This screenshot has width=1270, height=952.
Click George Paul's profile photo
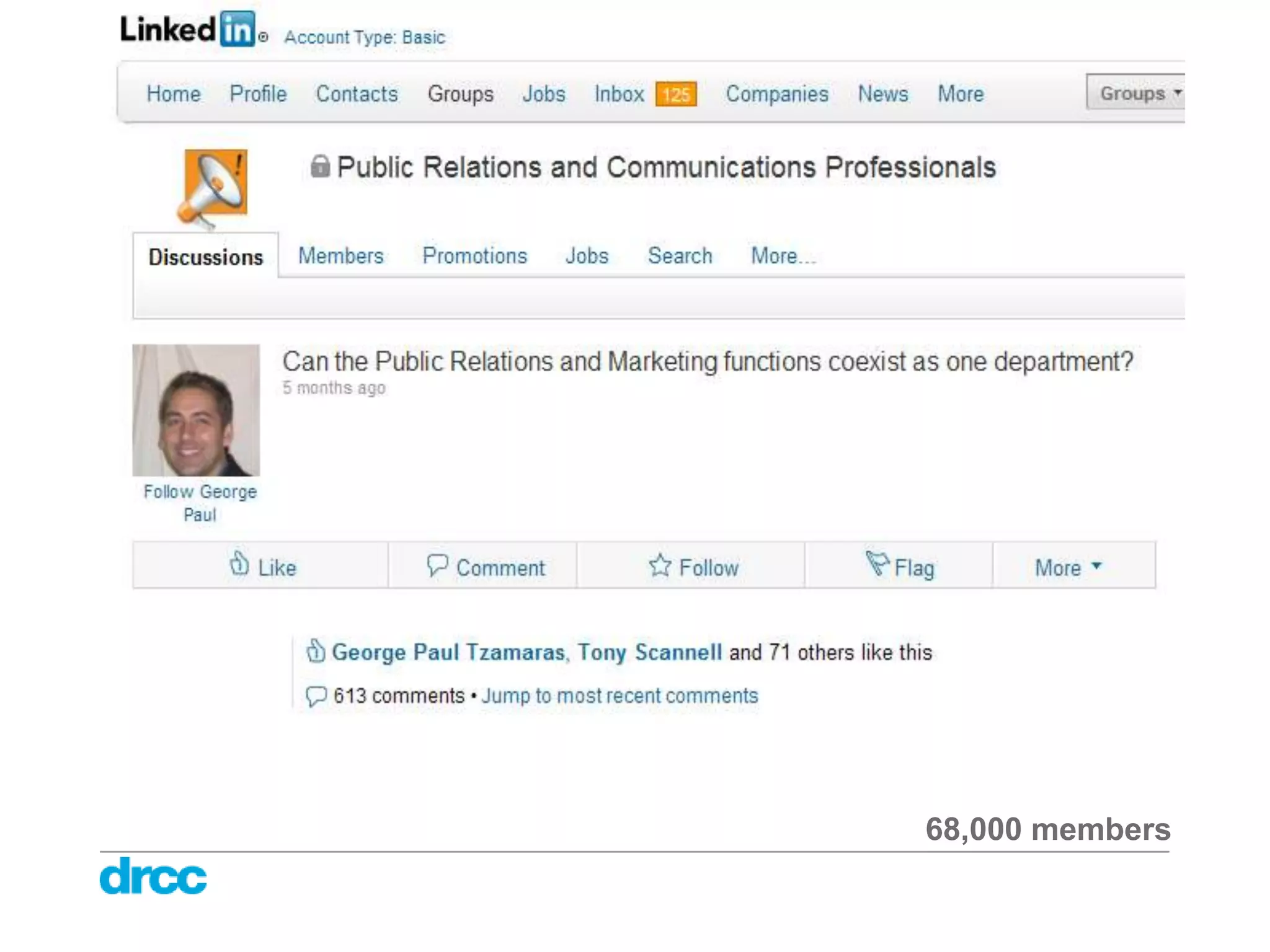[196, 410]
